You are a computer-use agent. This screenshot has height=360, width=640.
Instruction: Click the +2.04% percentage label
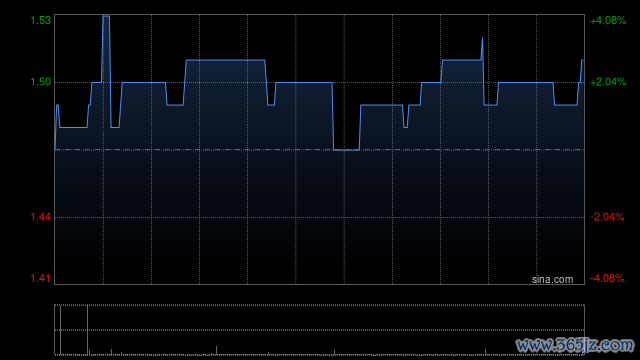[x=608, y=82]
